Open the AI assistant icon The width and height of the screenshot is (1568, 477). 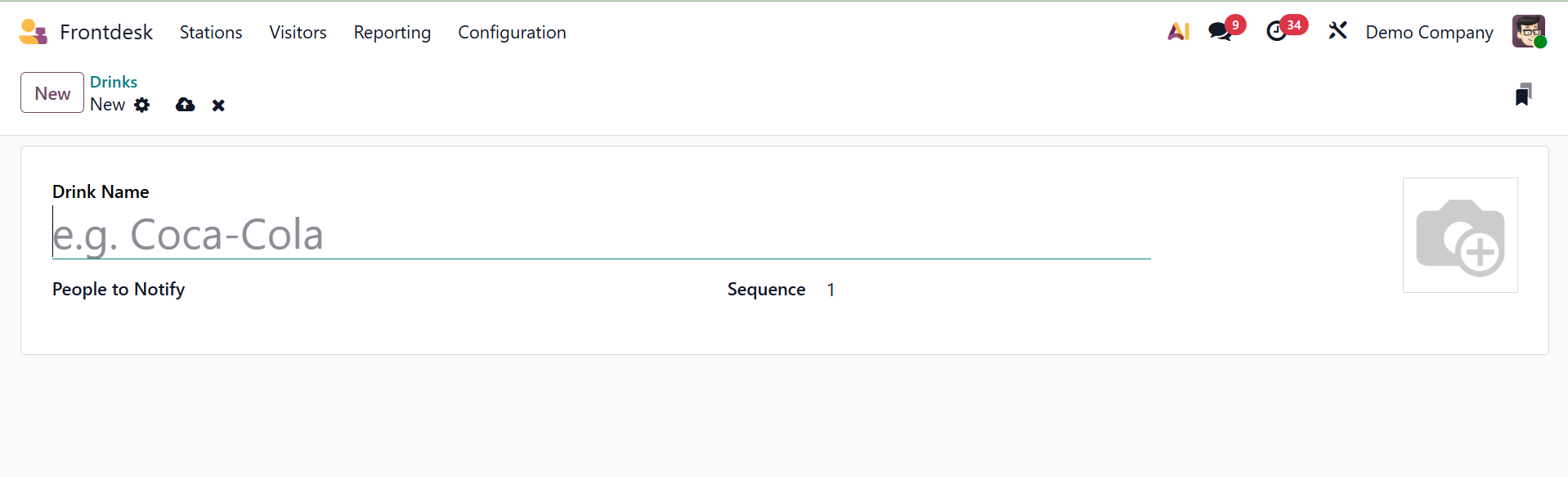1178,32
